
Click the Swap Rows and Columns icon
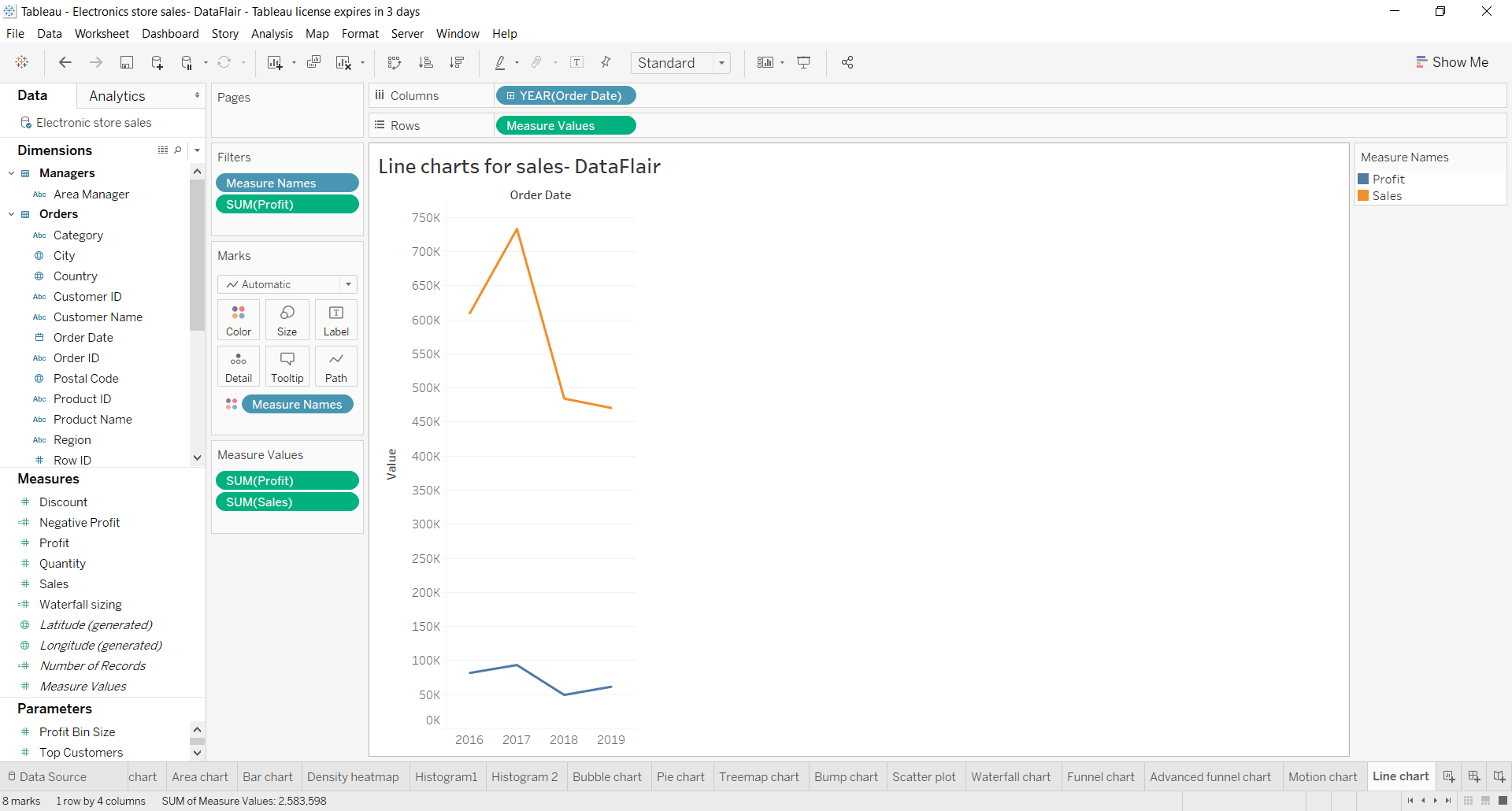(395, 62)
